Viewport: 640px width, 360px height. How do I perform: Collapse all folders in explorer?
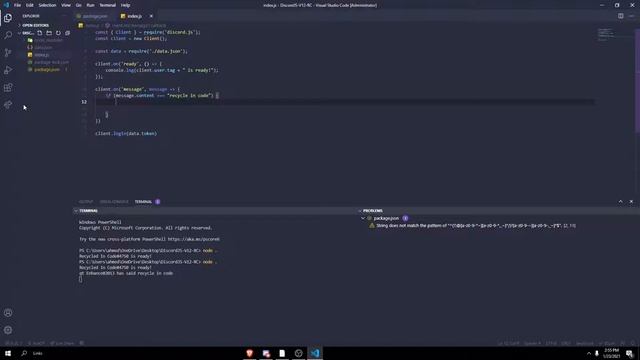(67, 33)
